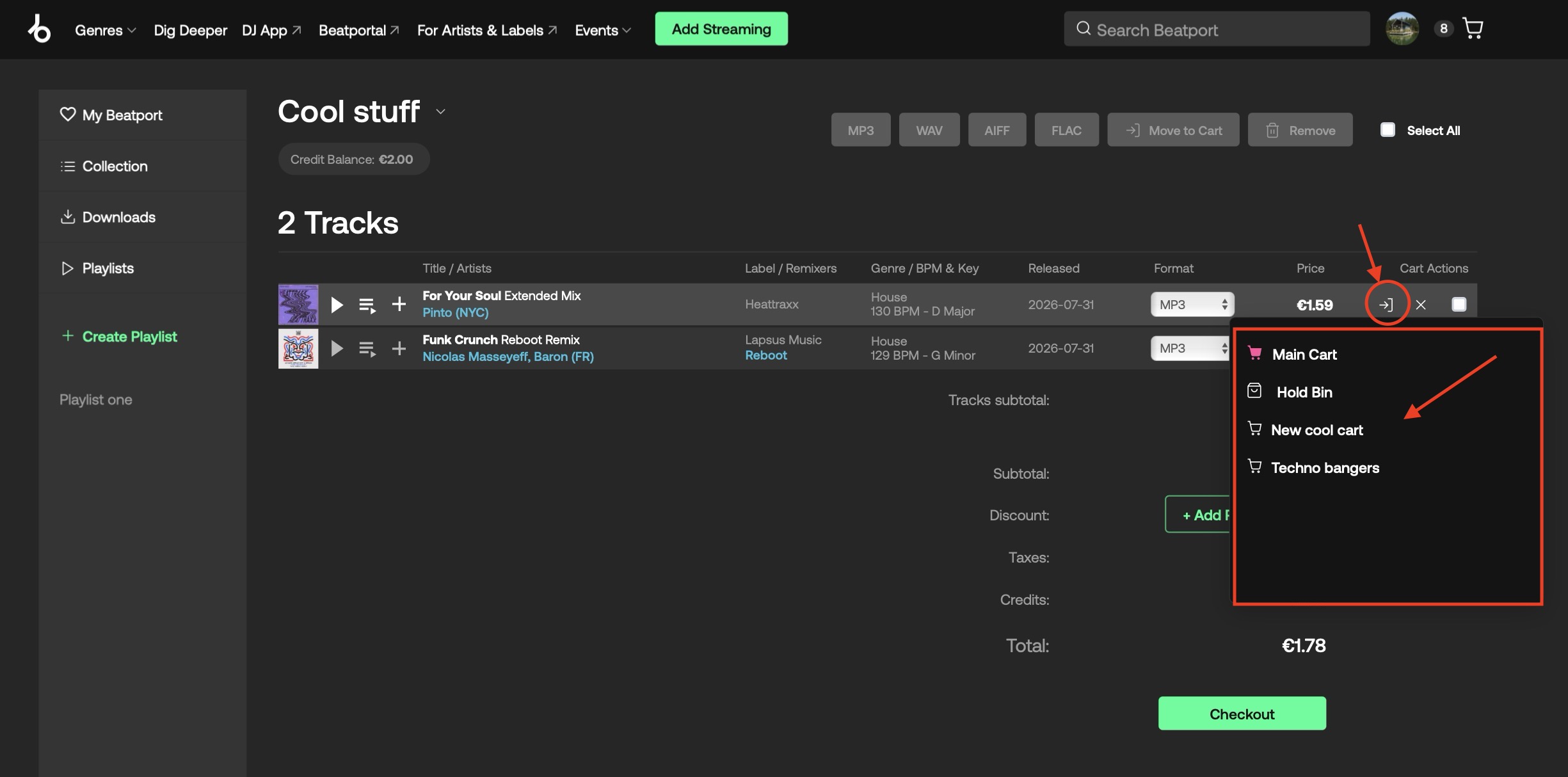1568x777 pixels.
Task: Expand the Genres menu
Action: pos(106,30)
